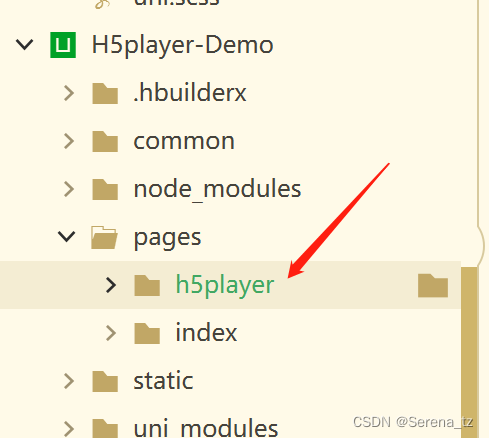Select the .hbuilderx label
The height and width of the screenshot is (438, 489).
[190, 92]
